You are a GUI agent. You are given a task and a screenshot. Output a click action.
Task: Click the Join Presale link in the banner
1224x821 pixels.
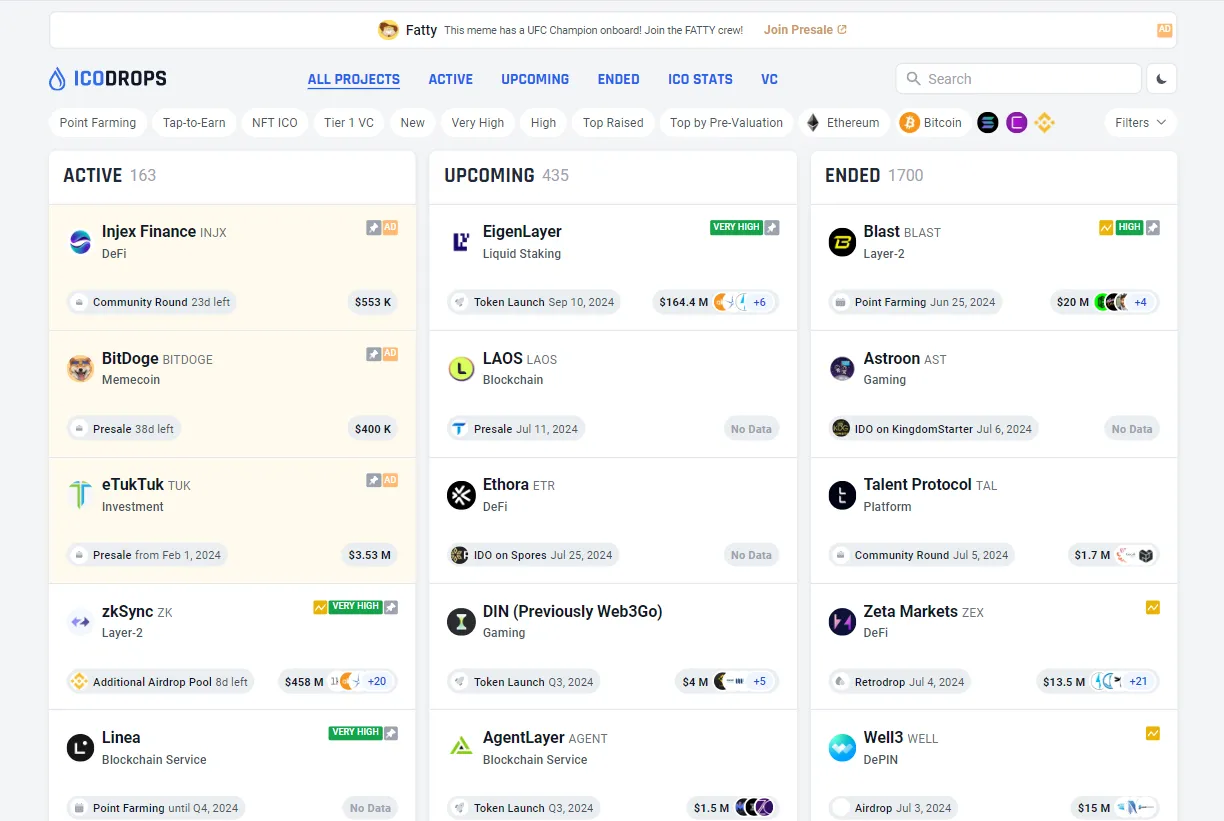click(x=799, y=29)
